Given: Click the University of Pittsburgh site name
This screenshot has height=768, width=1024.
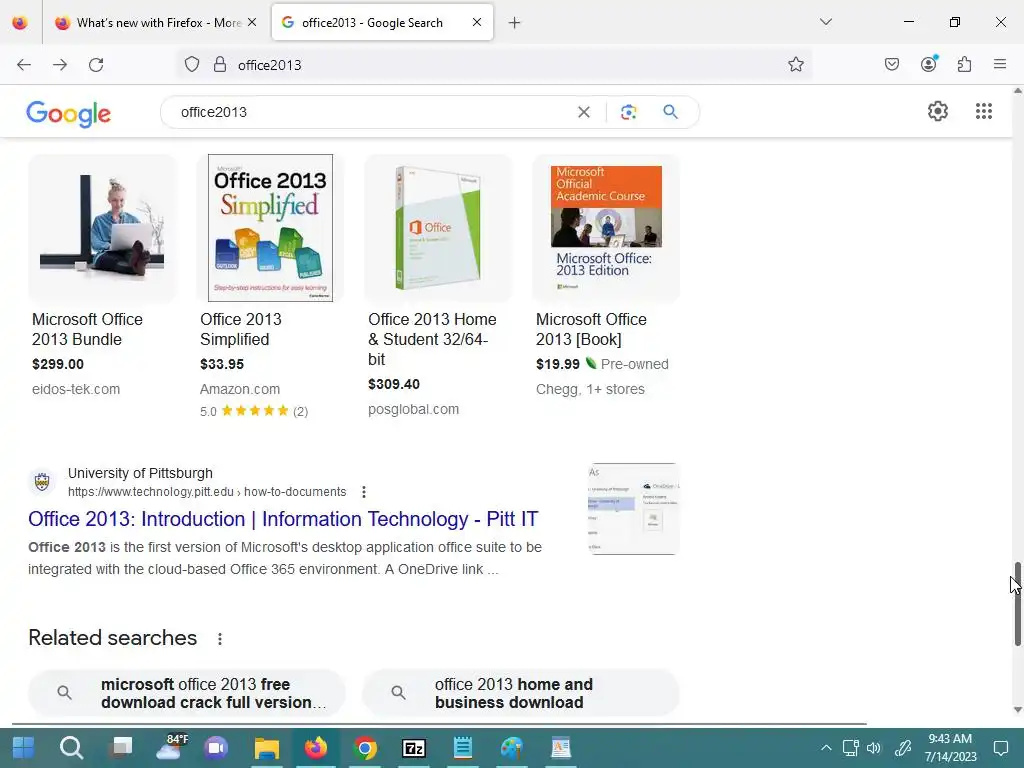Looking at the screenshot, I should [x=140, y=473].
